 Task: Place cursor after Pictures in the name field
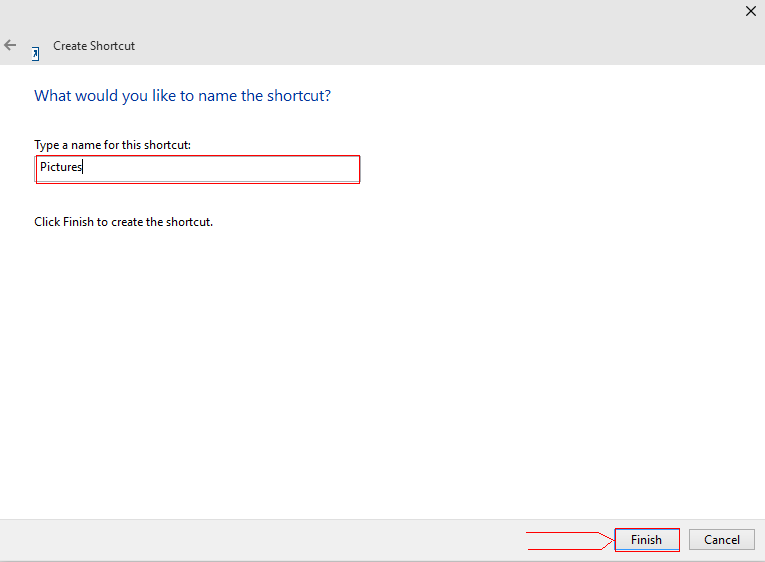tap(84, 168)
